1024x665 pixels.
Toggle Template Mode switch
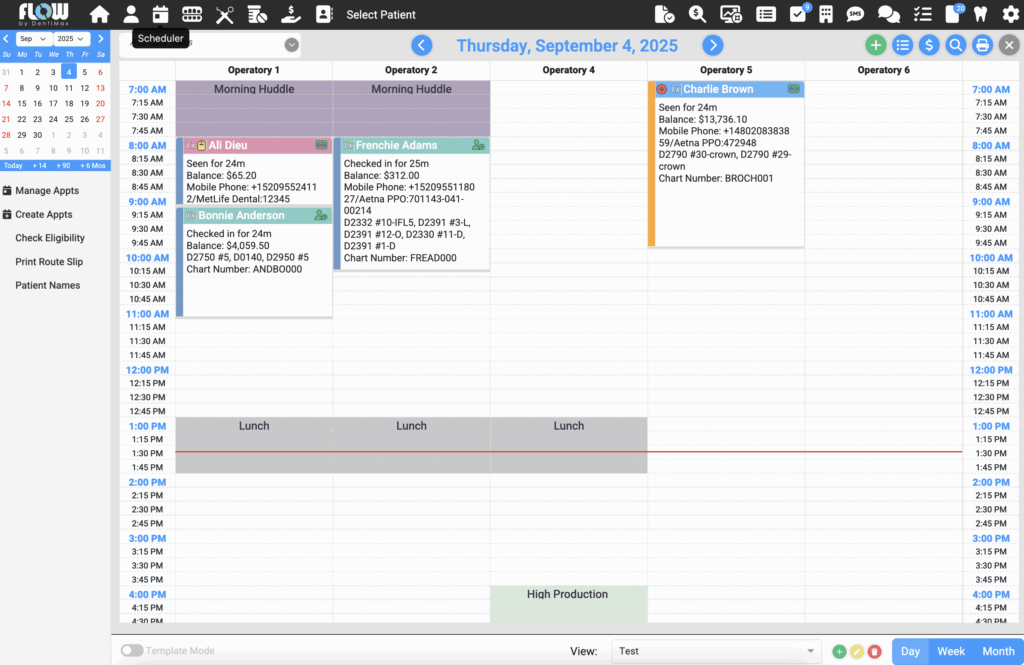pyautogui.click(x=131, y=651)
